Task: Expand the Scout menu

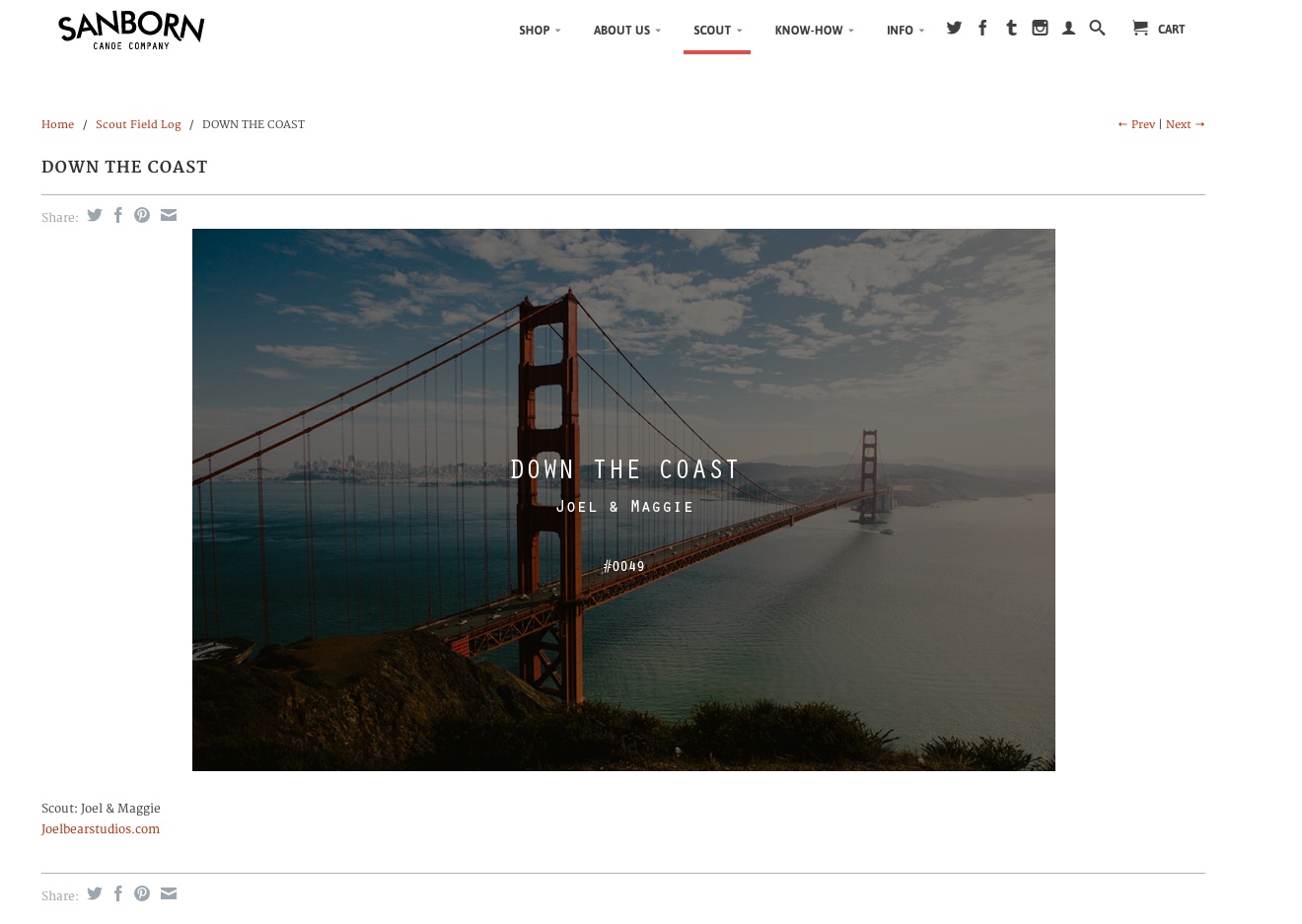Action: pos(717,31)
